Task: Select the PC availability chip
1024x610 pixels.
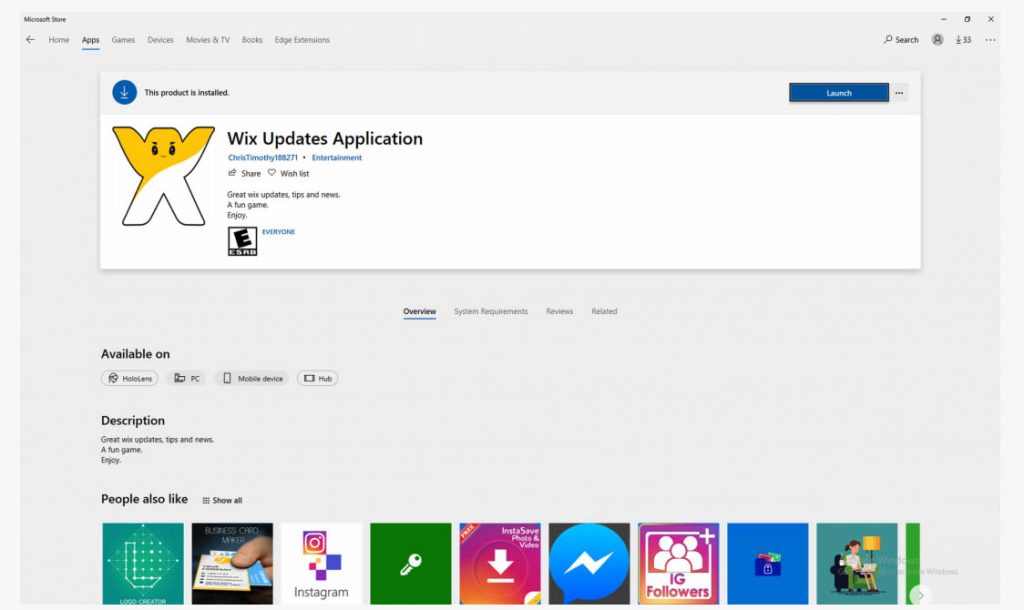Action: [x=187, y=378]
